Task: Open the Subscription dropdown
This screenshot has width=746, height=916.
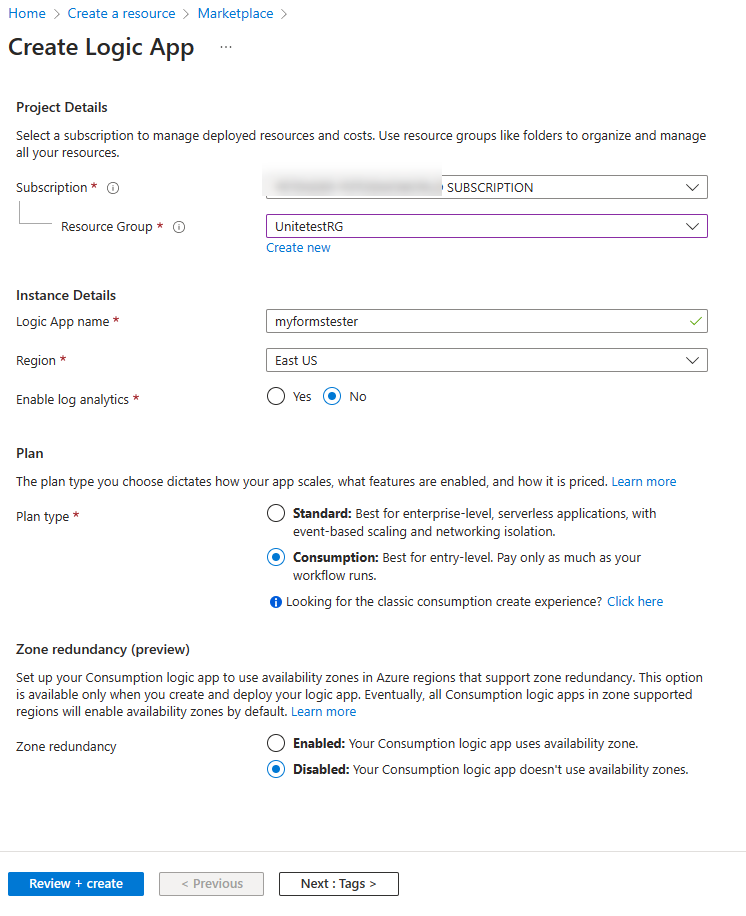Action: (x=692, y=187)
